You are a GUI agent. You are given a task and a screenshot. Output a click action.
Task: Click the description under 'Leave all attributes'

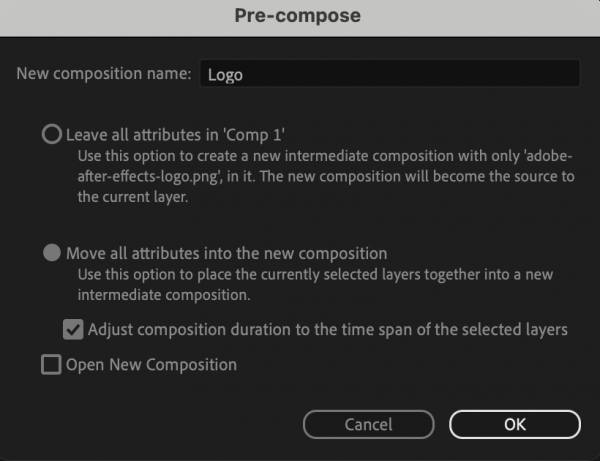tap(320, 177)
